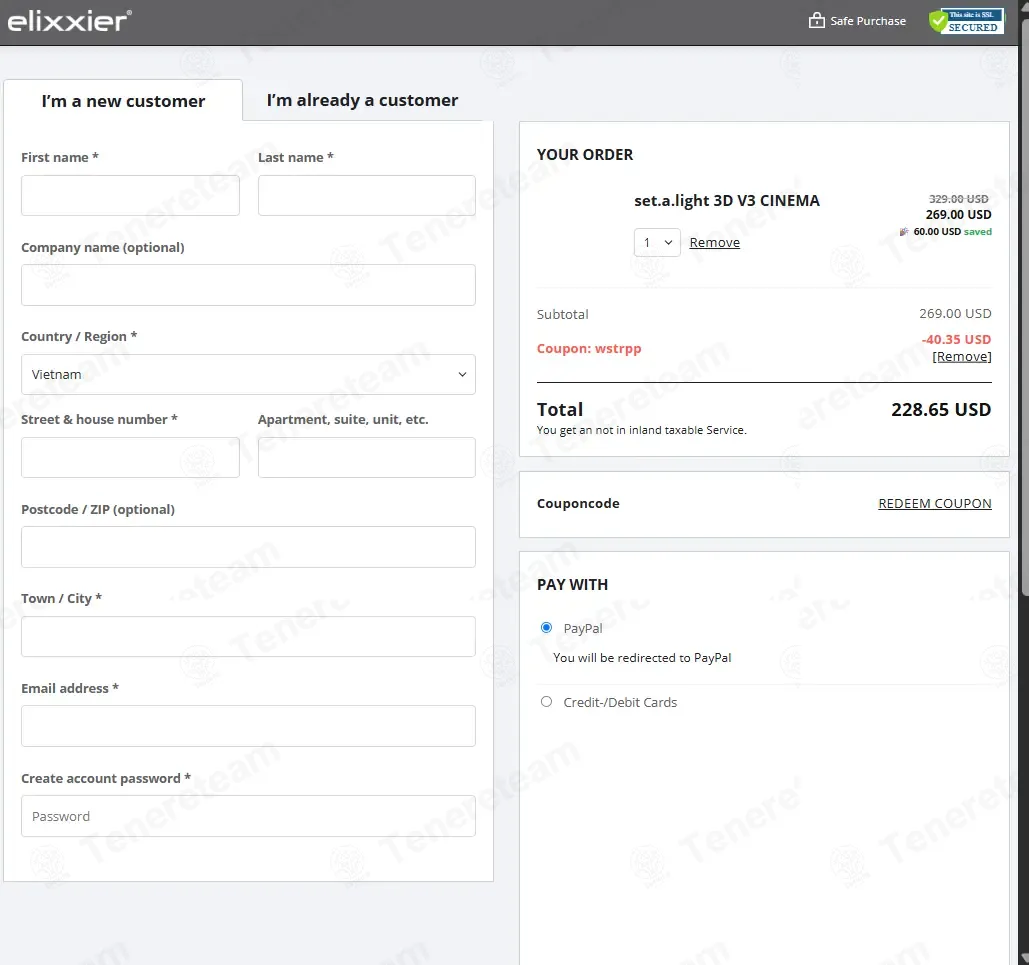Select the I'm a new customer tab

click(123, 101)
